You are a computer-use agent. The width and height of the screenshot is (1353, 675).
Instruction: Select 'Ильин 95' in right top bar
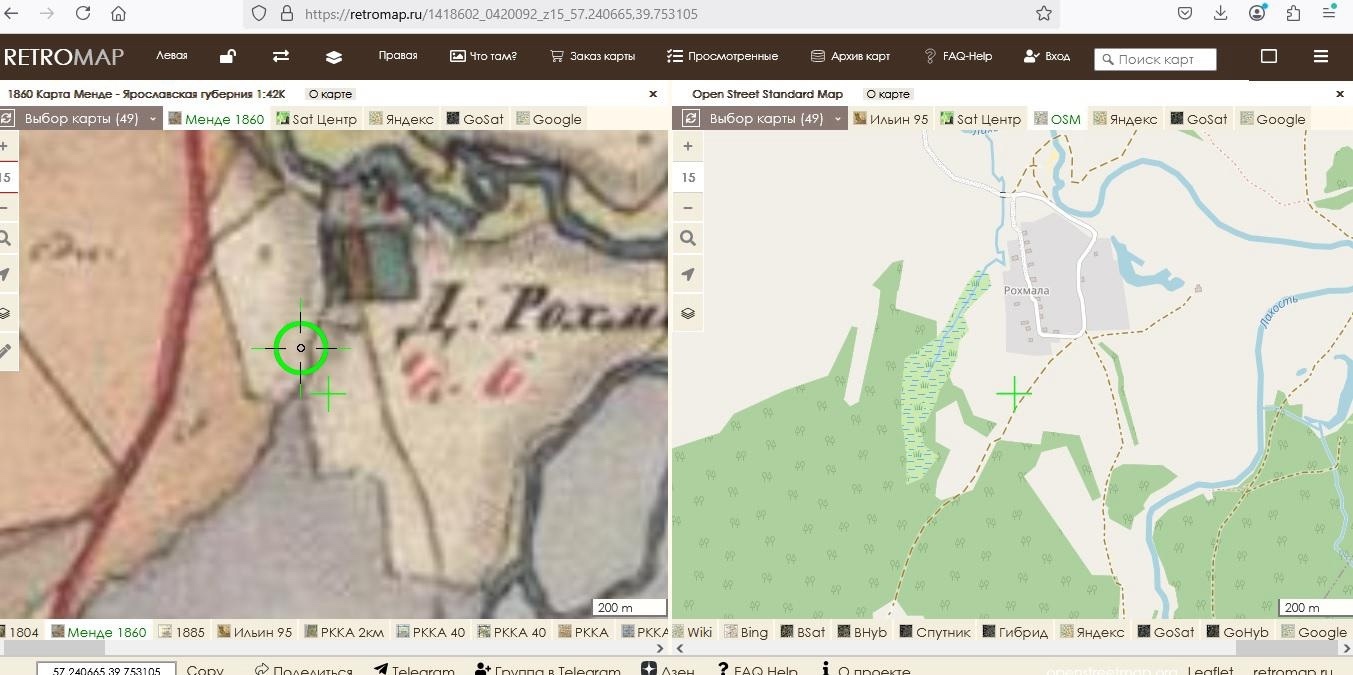click(x=890, y=119)
